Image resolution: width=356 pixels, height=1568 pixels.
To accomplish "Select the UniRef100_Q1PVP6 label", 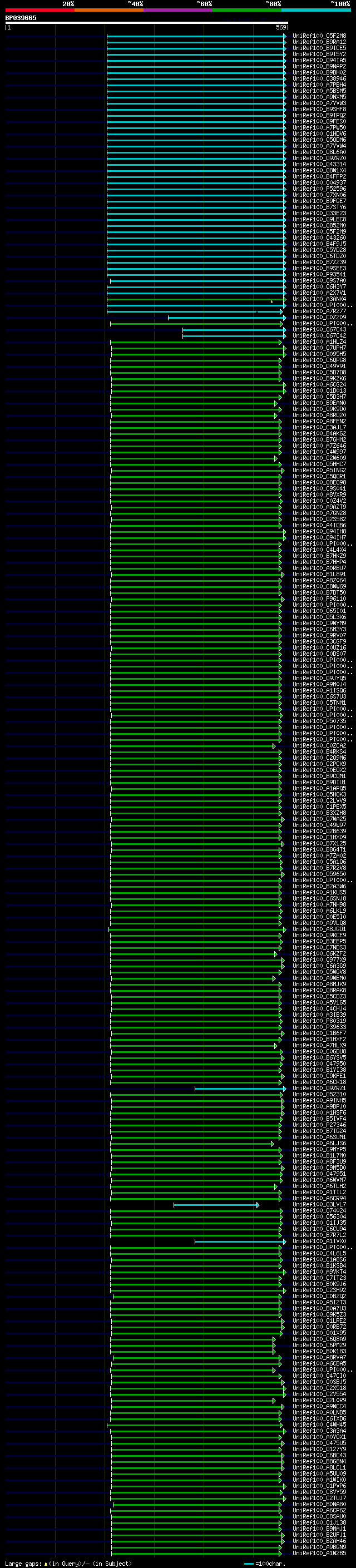I will [x=319, y=1486].
